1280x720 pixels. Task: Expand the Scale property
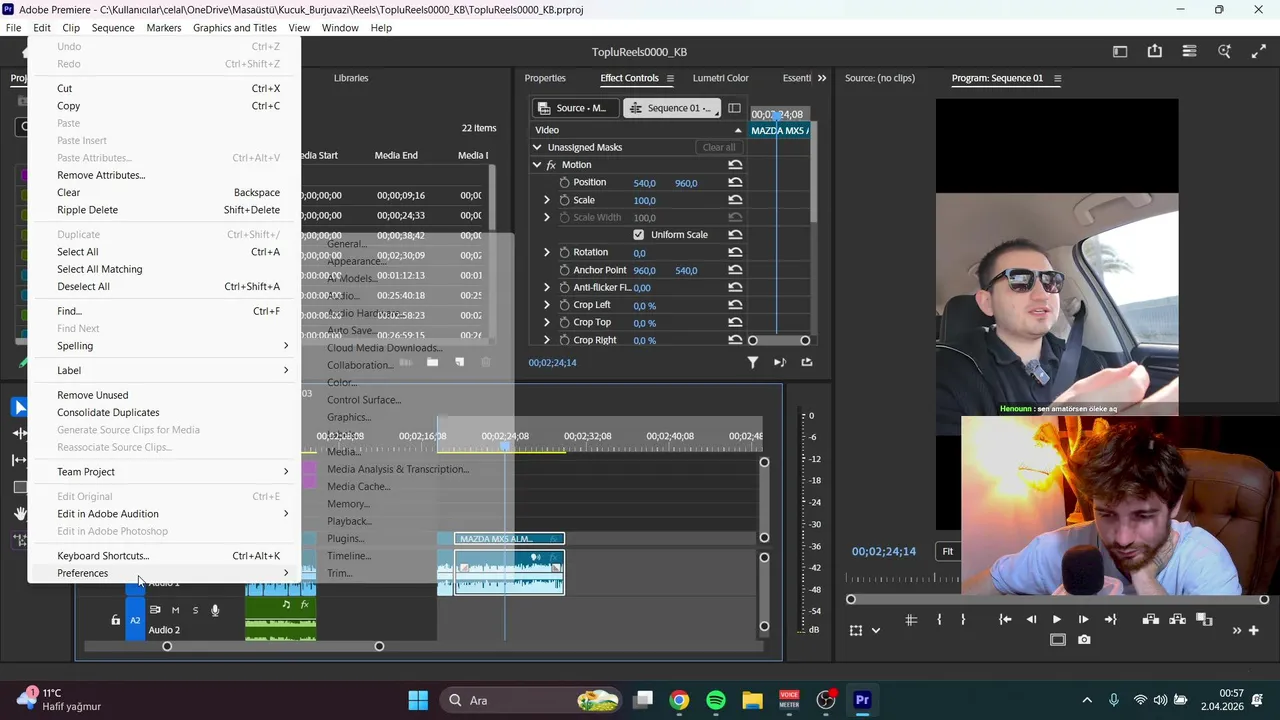point(546,200)
